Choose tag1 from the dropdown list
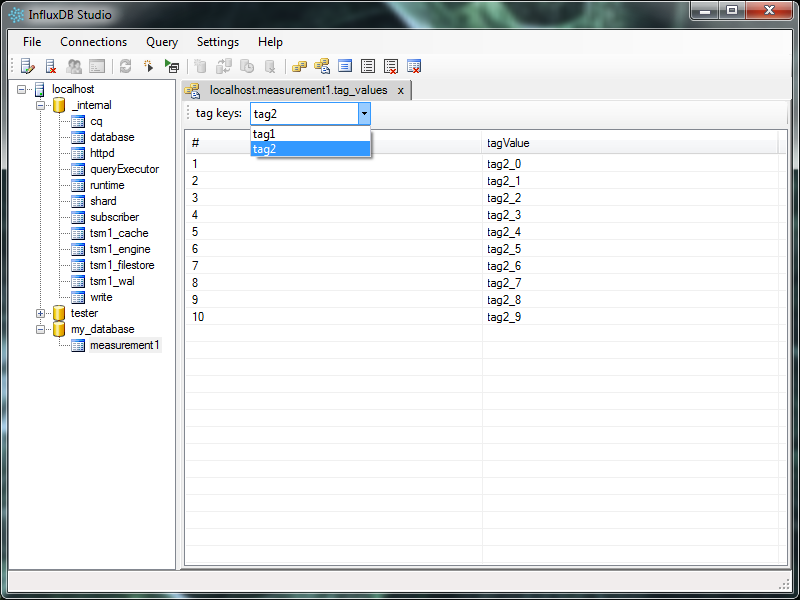This screenshot has width=800, height=600. (310, 134)
